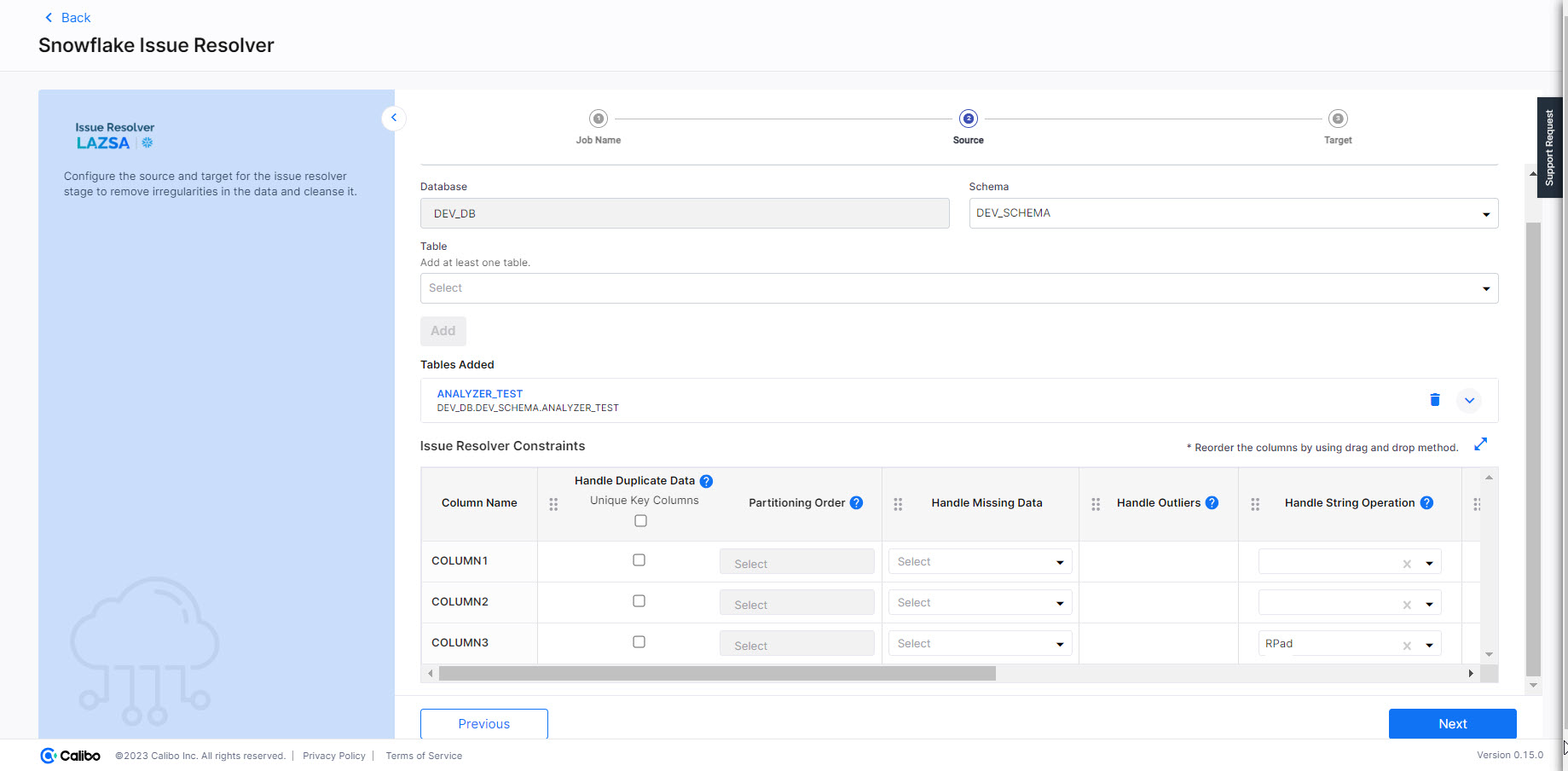The image size is (1568, 771).
Task: Check the unique key box for COLUMN1
Action: coord(639,560)
